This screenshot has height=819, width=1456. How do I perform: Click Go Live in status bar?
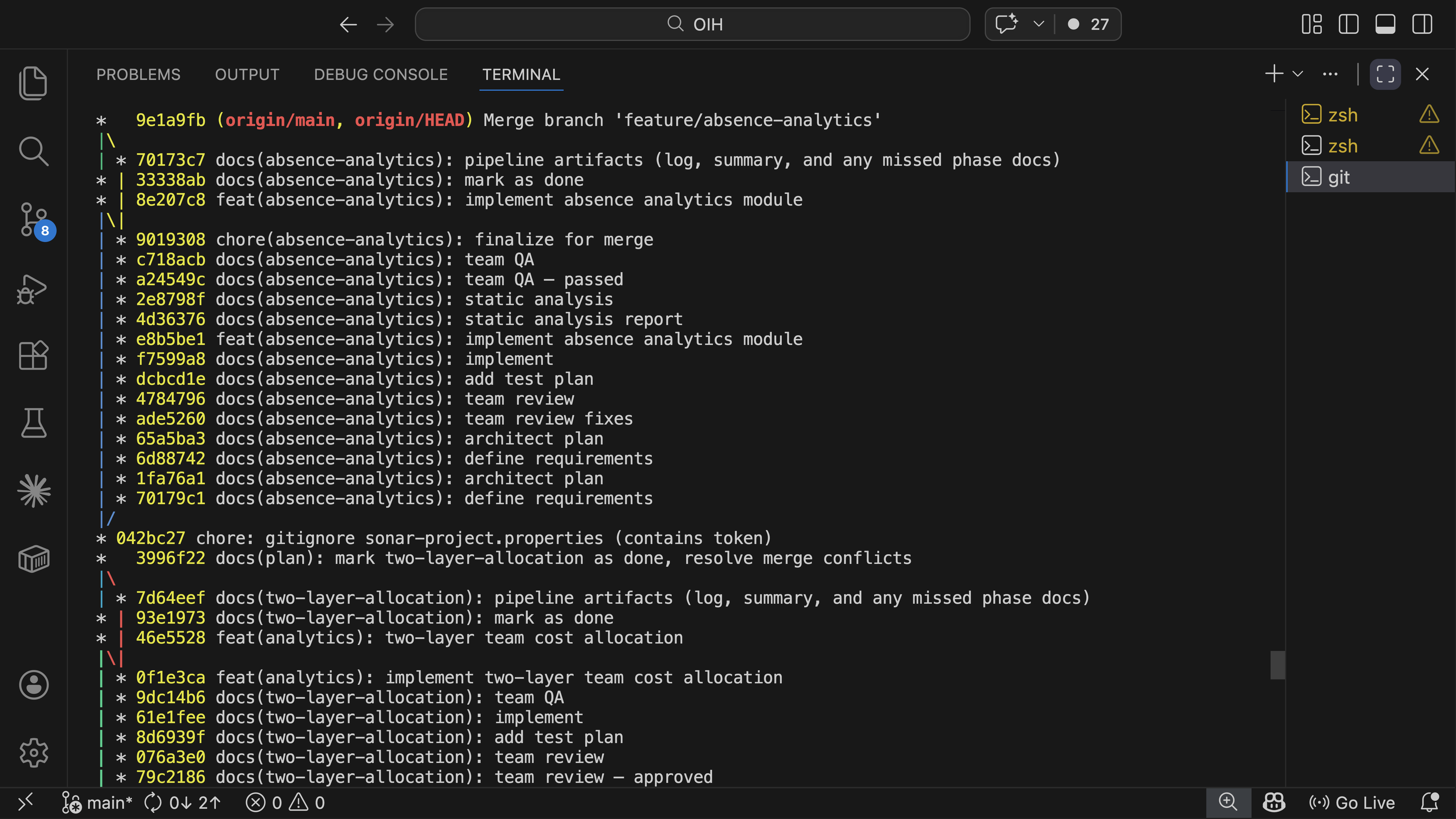pos(1352,803)
